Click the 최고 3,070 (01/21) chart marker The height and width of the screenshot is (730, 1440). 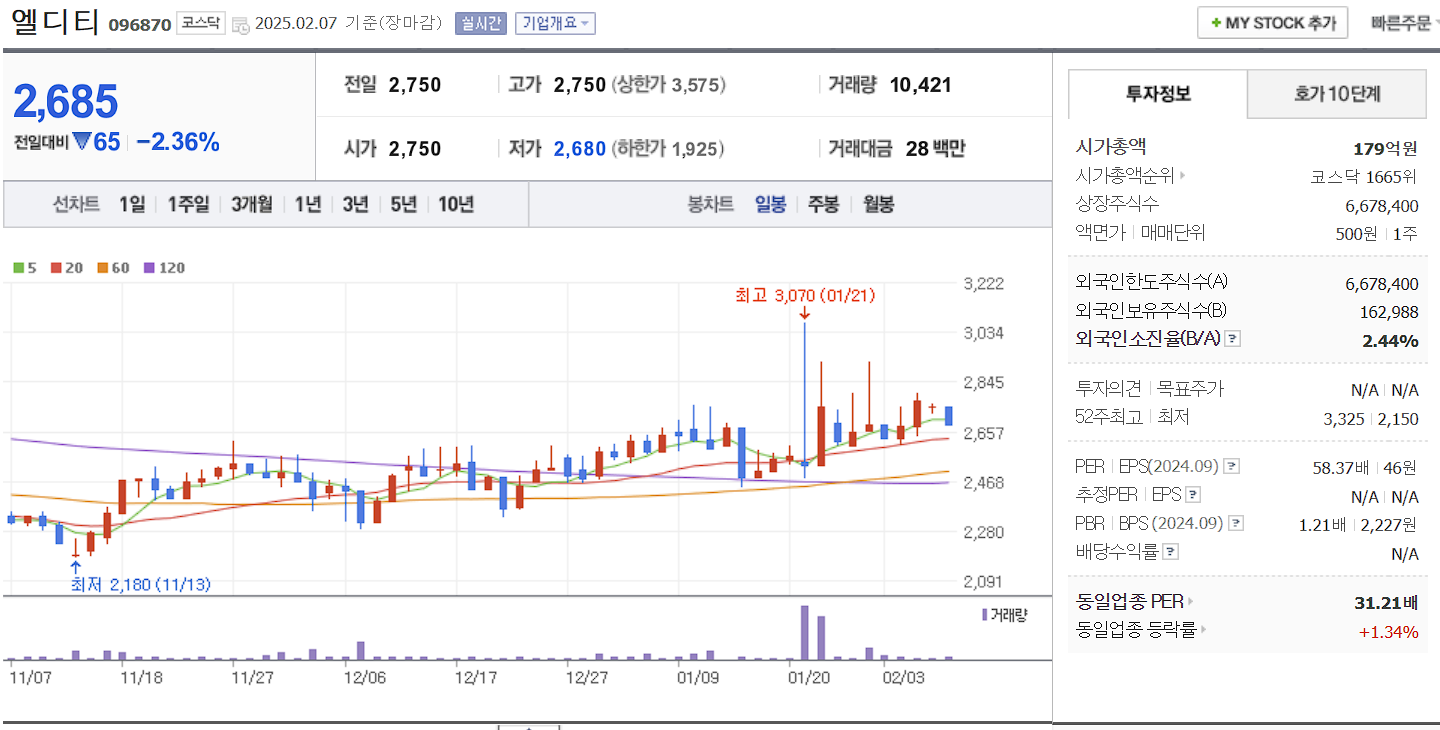click(805, 295)
